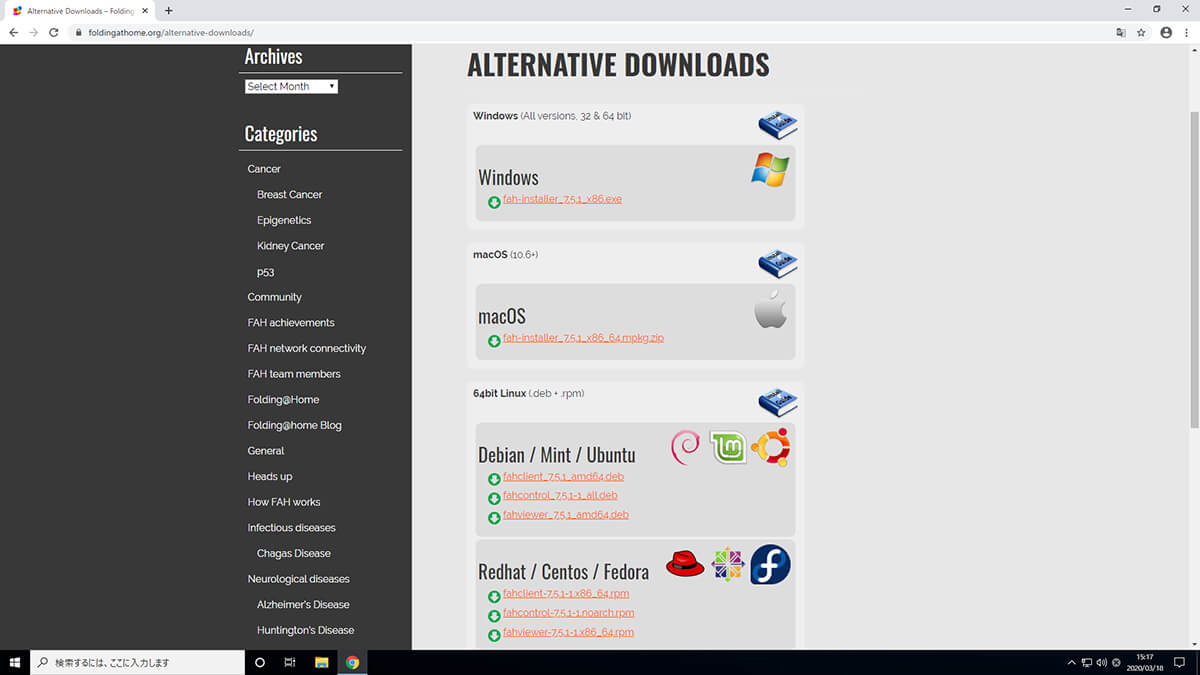Open the Infectious diseases category
The width and height of the screenshot is (1200, 675).
pyautogui.click(x=291, y=528)
